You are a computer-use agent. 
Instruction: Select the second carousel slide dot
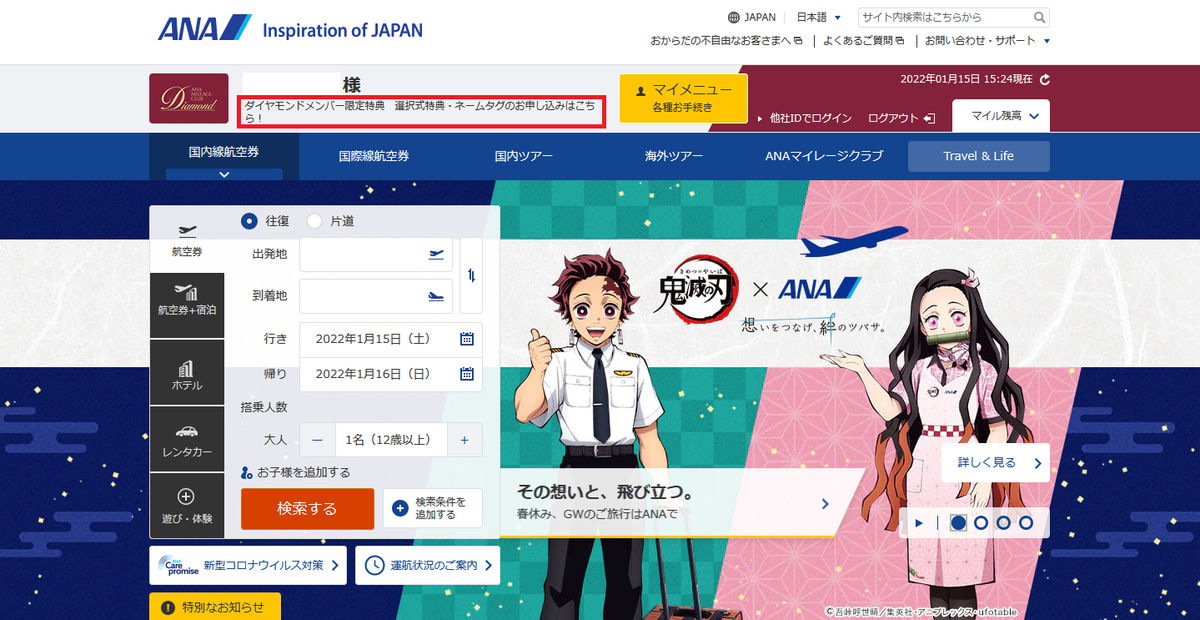point(980,522)
